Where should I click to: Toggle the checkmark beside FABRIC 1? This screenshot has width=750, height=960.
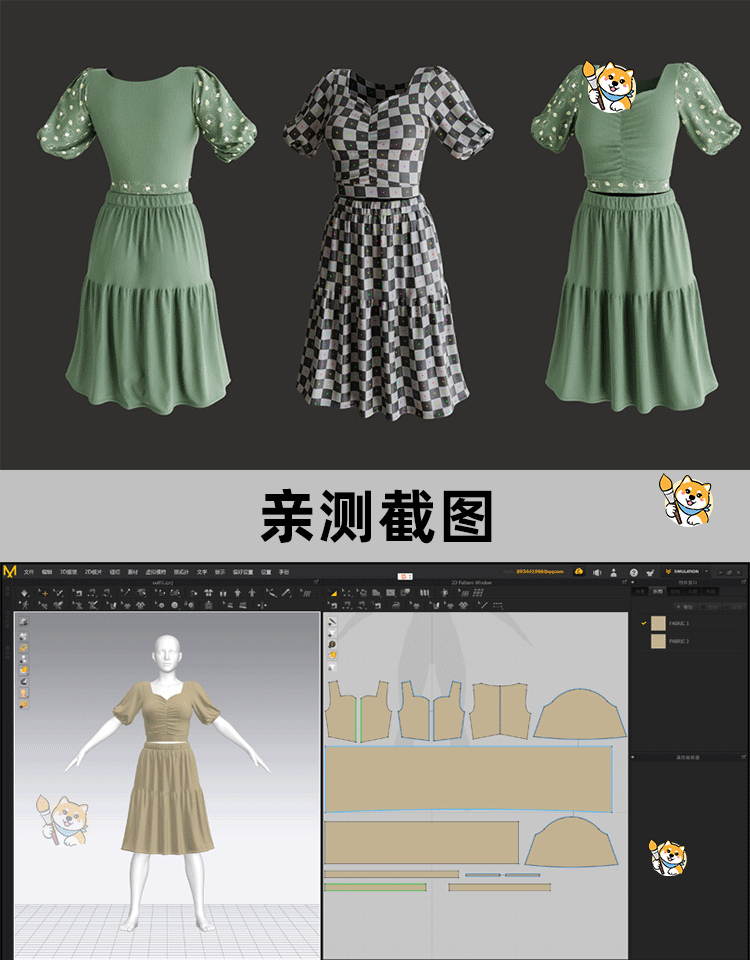click(643, 623)
